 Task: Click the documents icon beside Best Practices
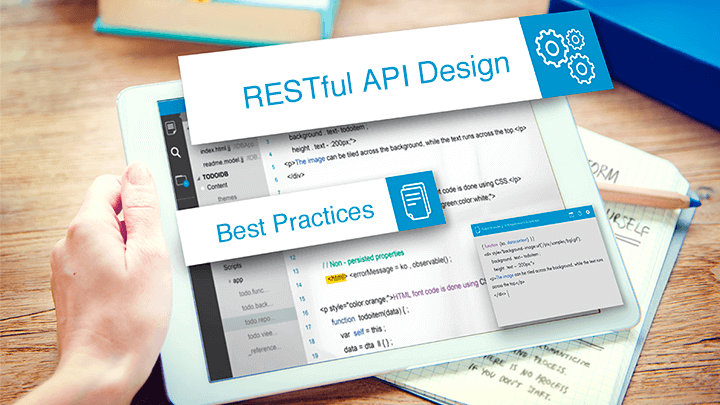[x=415, y=201]
